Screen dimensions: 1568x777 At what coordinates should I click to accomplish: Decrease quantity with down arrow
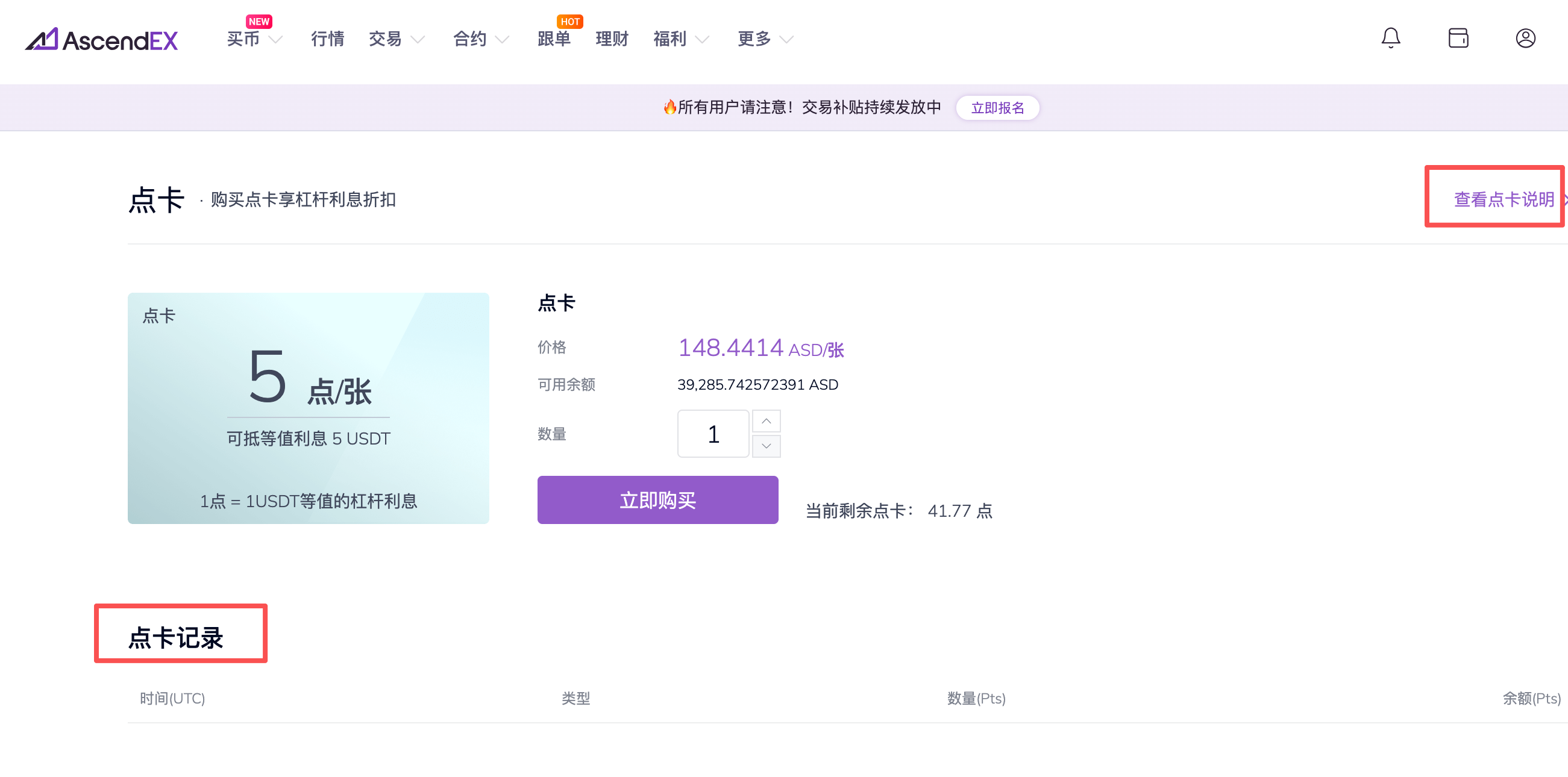[x=766, y=446]
